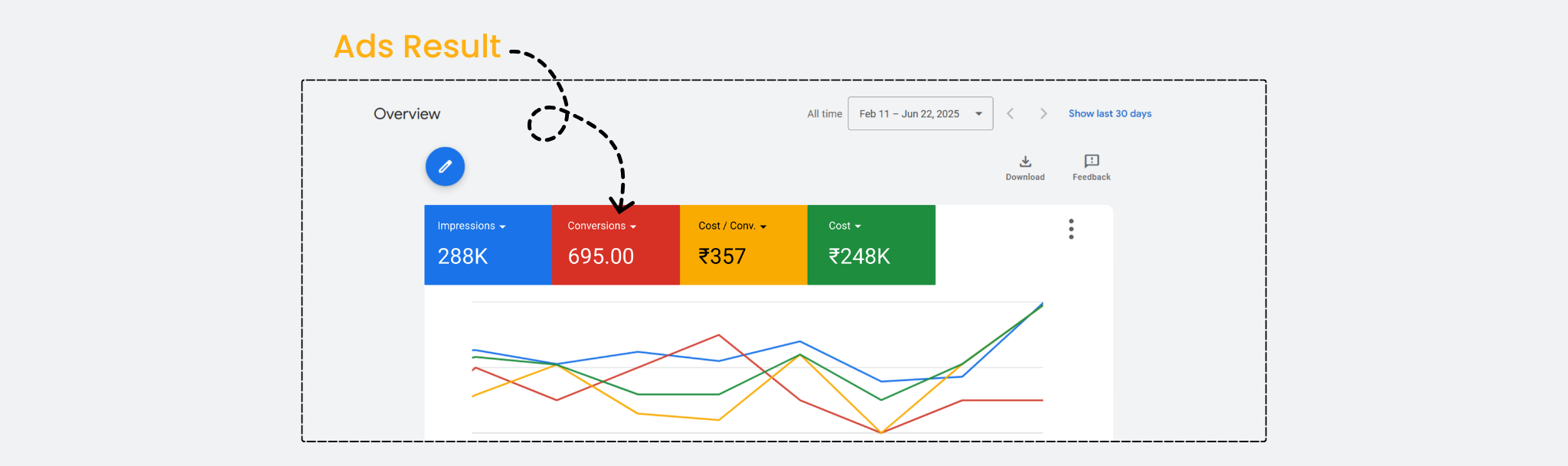Click the Download icon
This screenshot has height=466, width=1568.
point(1025,161)
